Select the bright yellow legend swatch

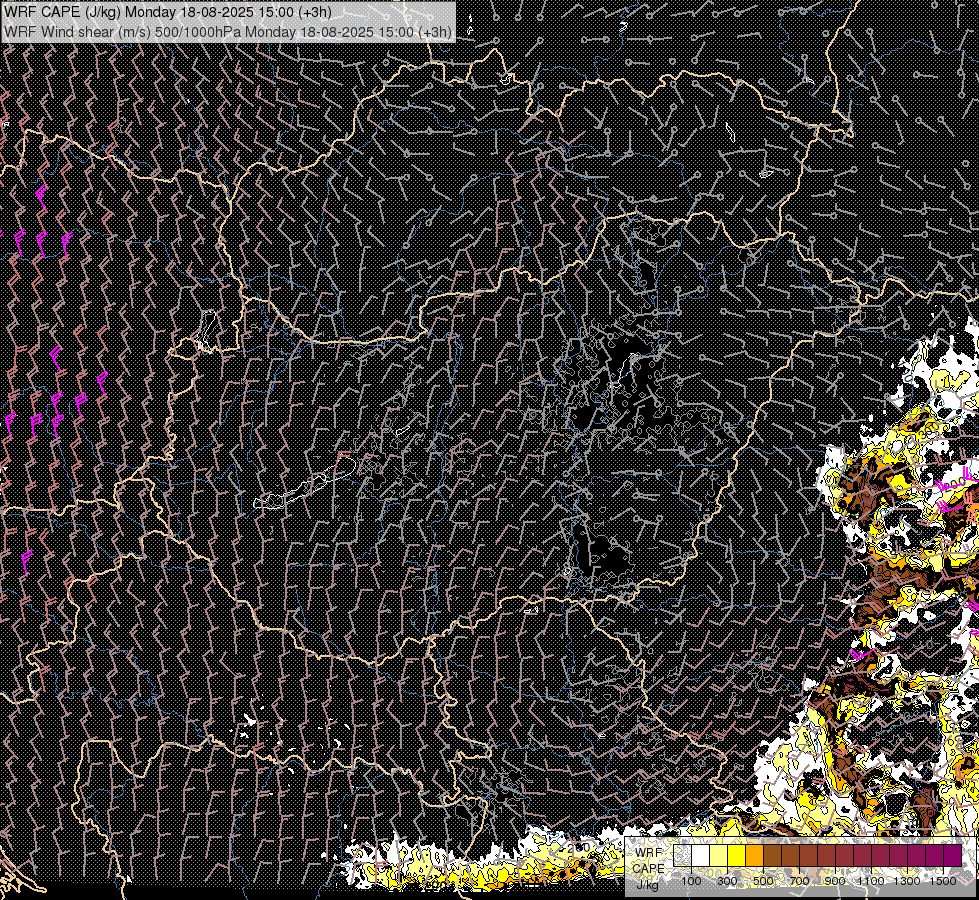point(737,855)
